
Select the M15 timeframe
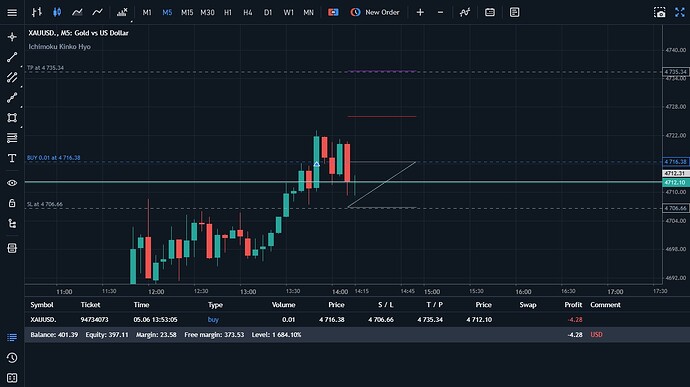(187, 12)
